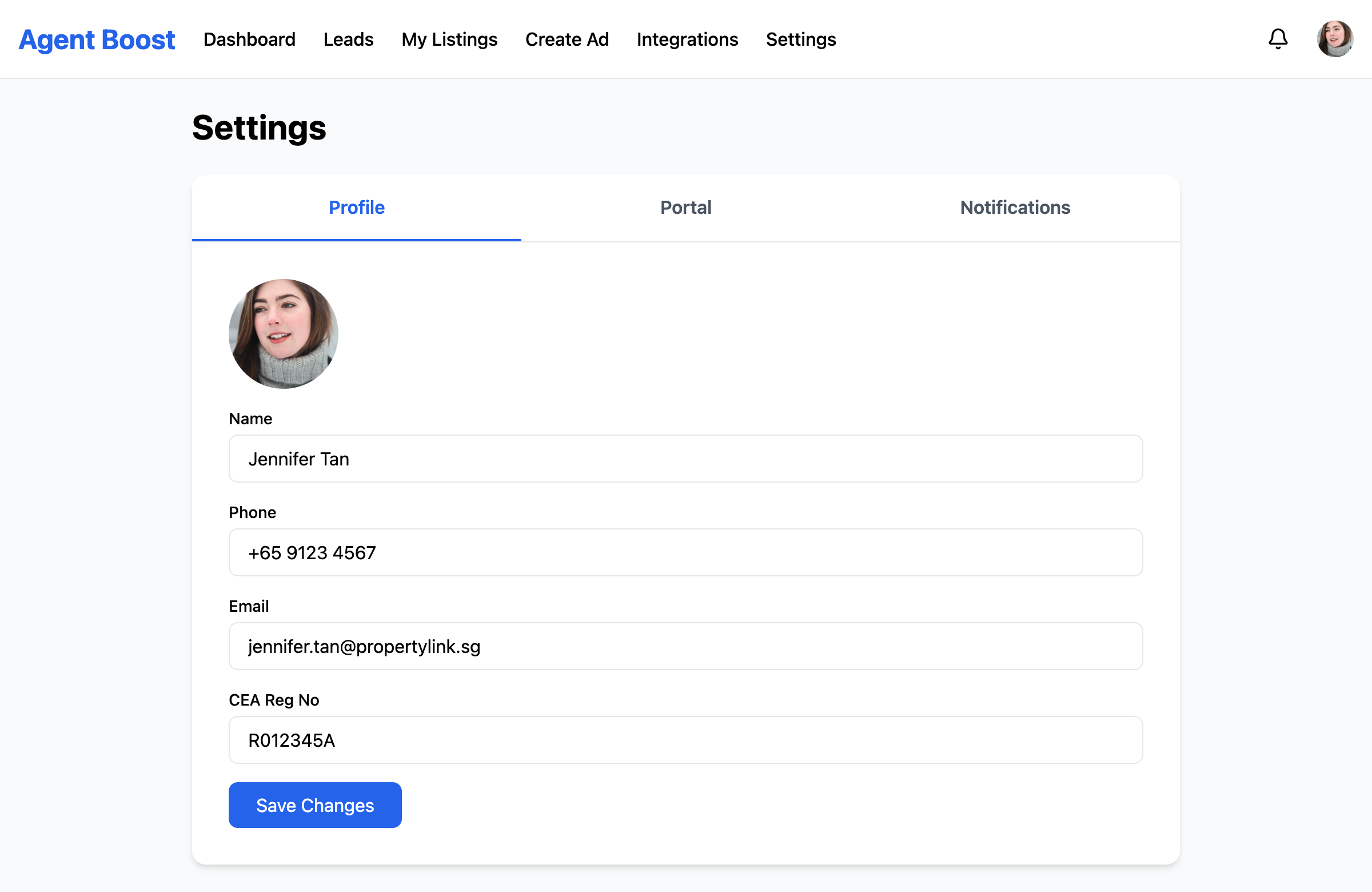The height and width of the screenshot is (892, 1372).
Task: Click the CEA Reg No label
Action: [274, 700]
